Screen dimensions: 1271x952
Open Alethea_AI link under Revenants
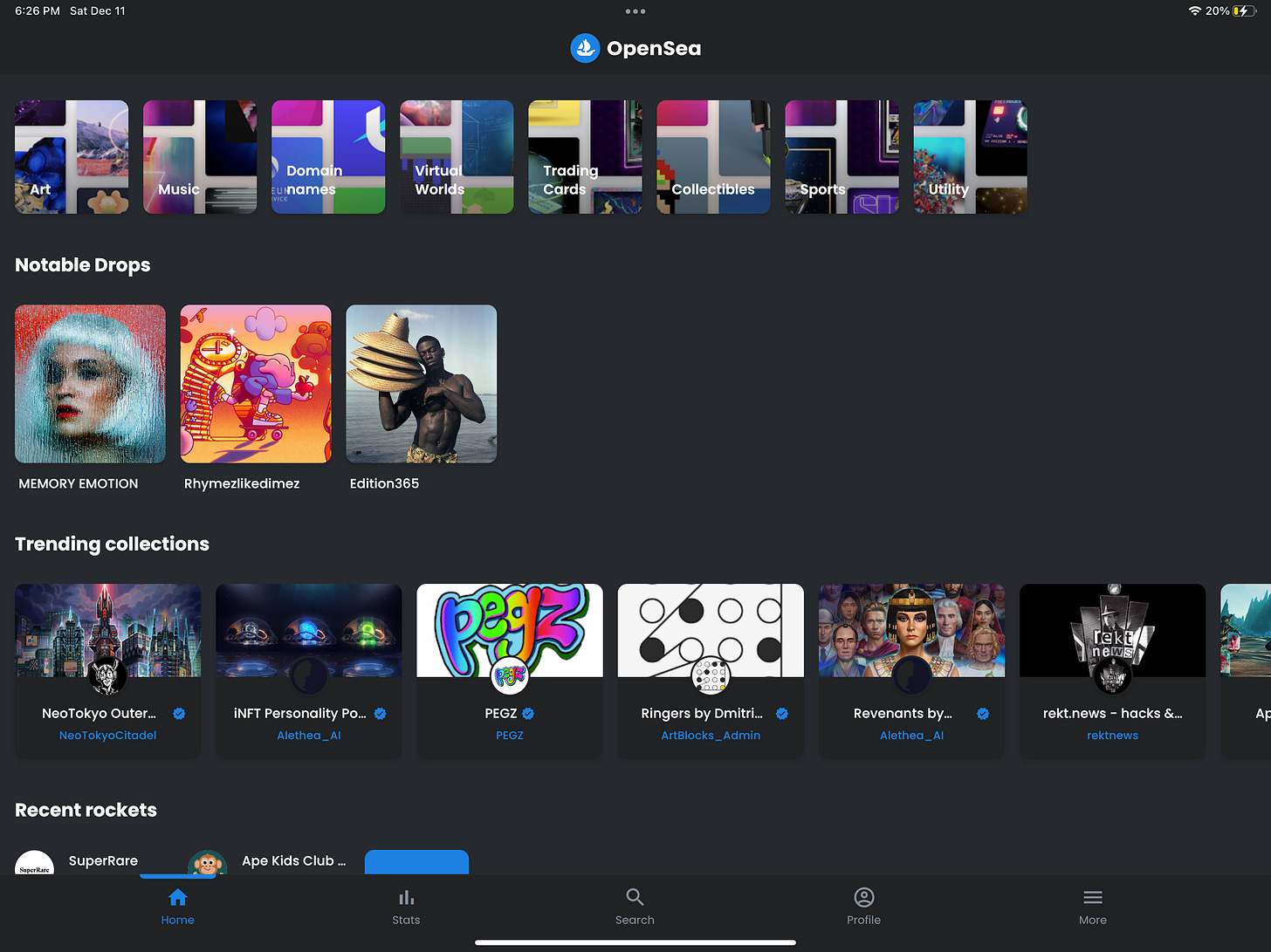coord(911,736)
